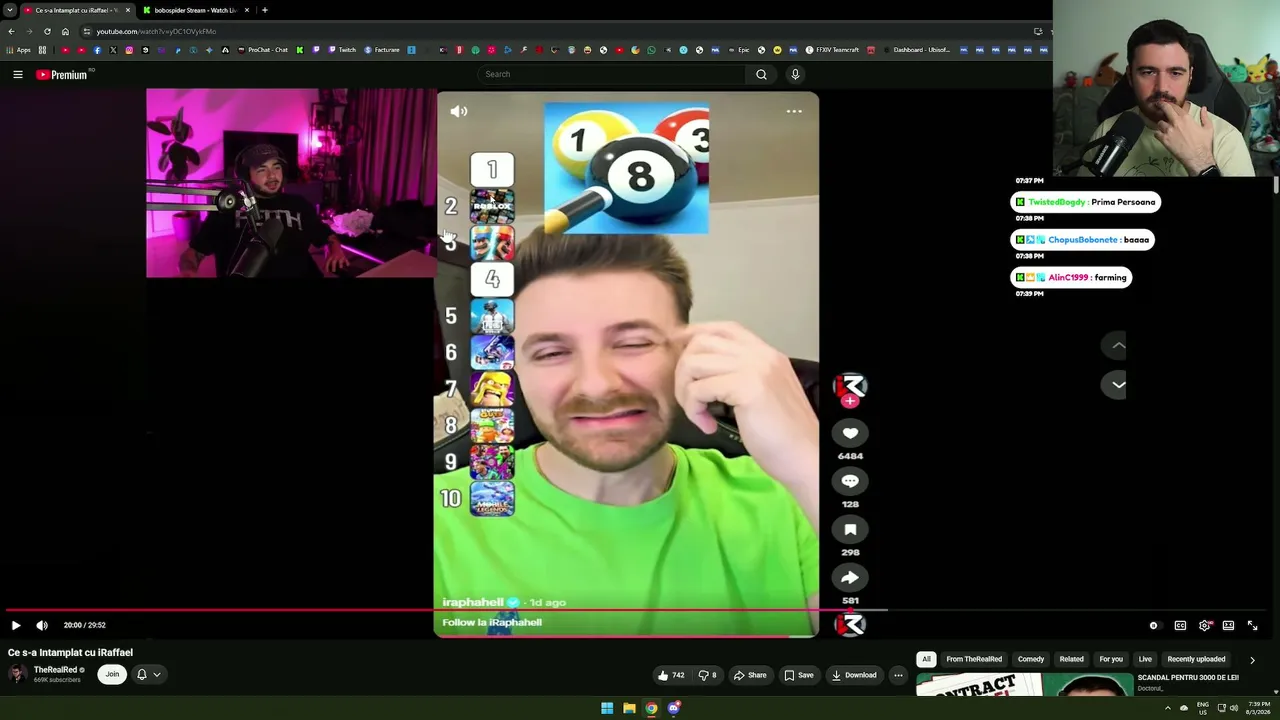
Task: Open the Instagram bookmark icon
Action: pos(129,50)
